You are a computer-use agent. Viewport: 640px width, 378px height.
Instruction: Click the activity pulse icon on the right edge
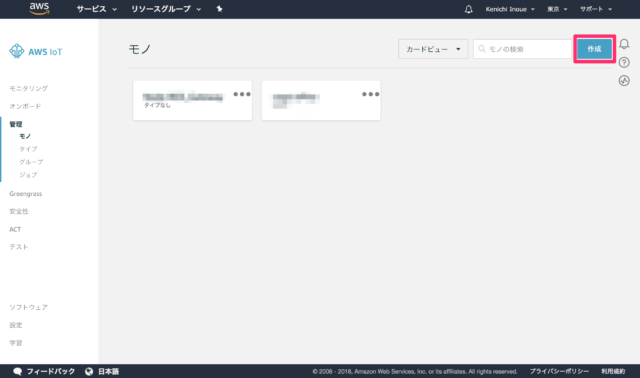[624, 80]
